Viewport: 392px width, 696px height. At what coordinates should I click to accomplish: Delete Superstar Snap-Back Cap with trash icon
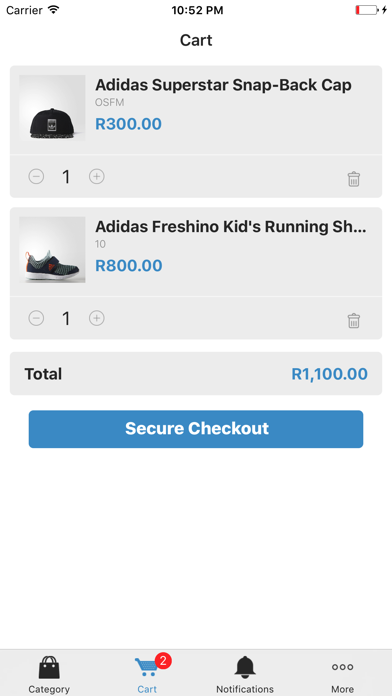click(x=354, y=179)
